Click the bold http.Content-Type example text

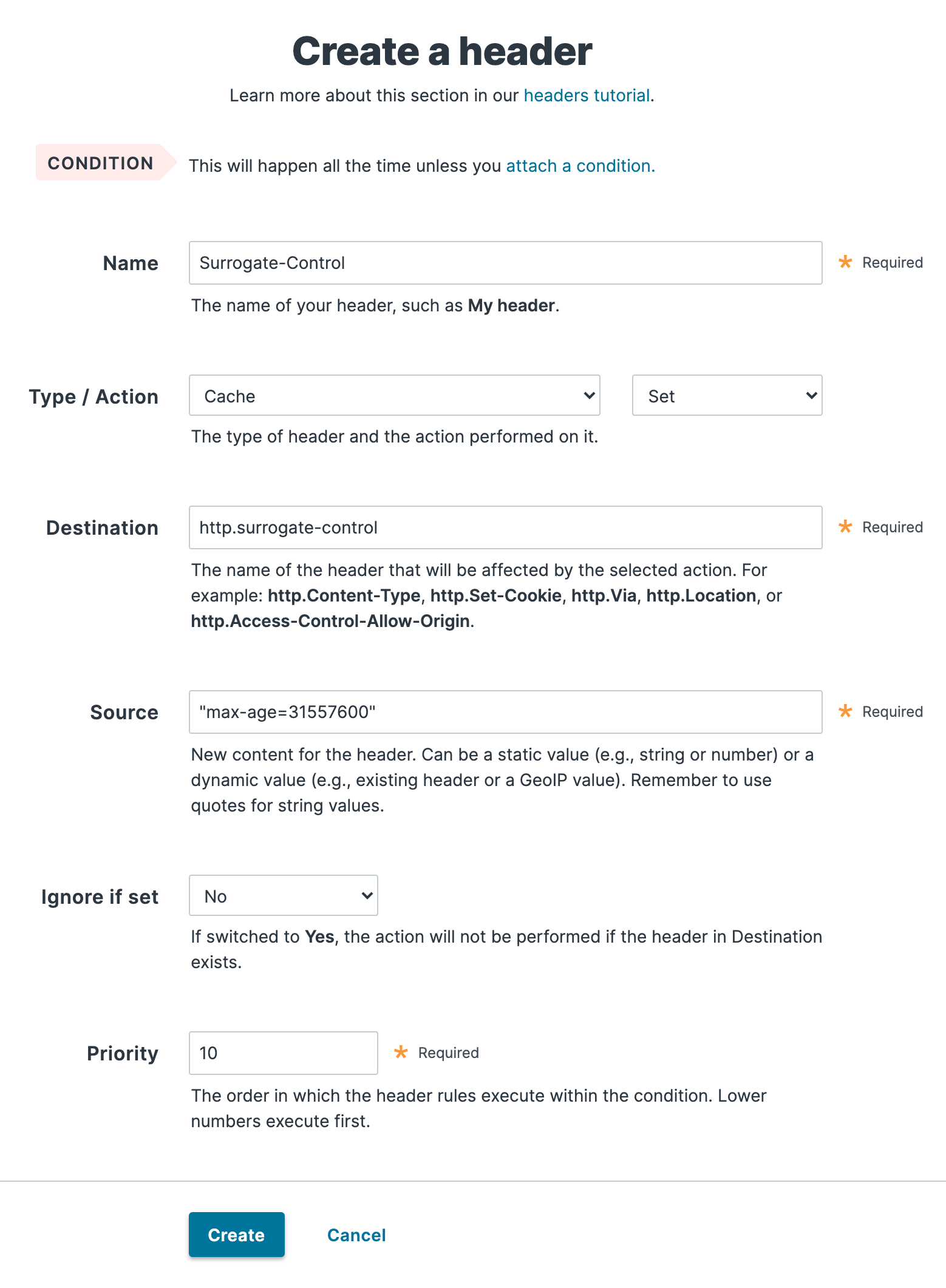tap(344, 595)
